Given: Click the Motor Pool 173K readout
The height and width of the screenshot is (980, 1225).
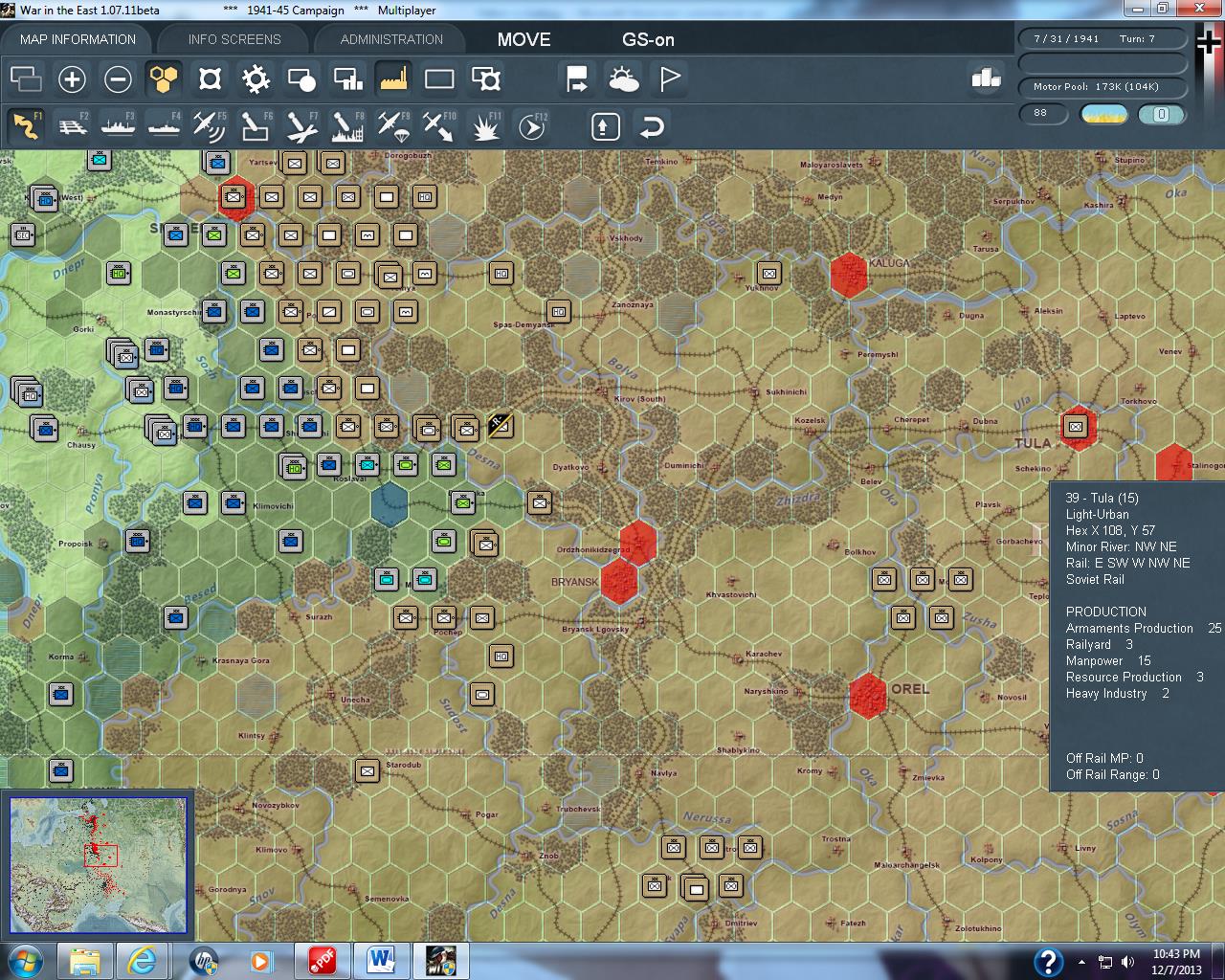Looking at the screenshot, I should tap(1102, 87).
